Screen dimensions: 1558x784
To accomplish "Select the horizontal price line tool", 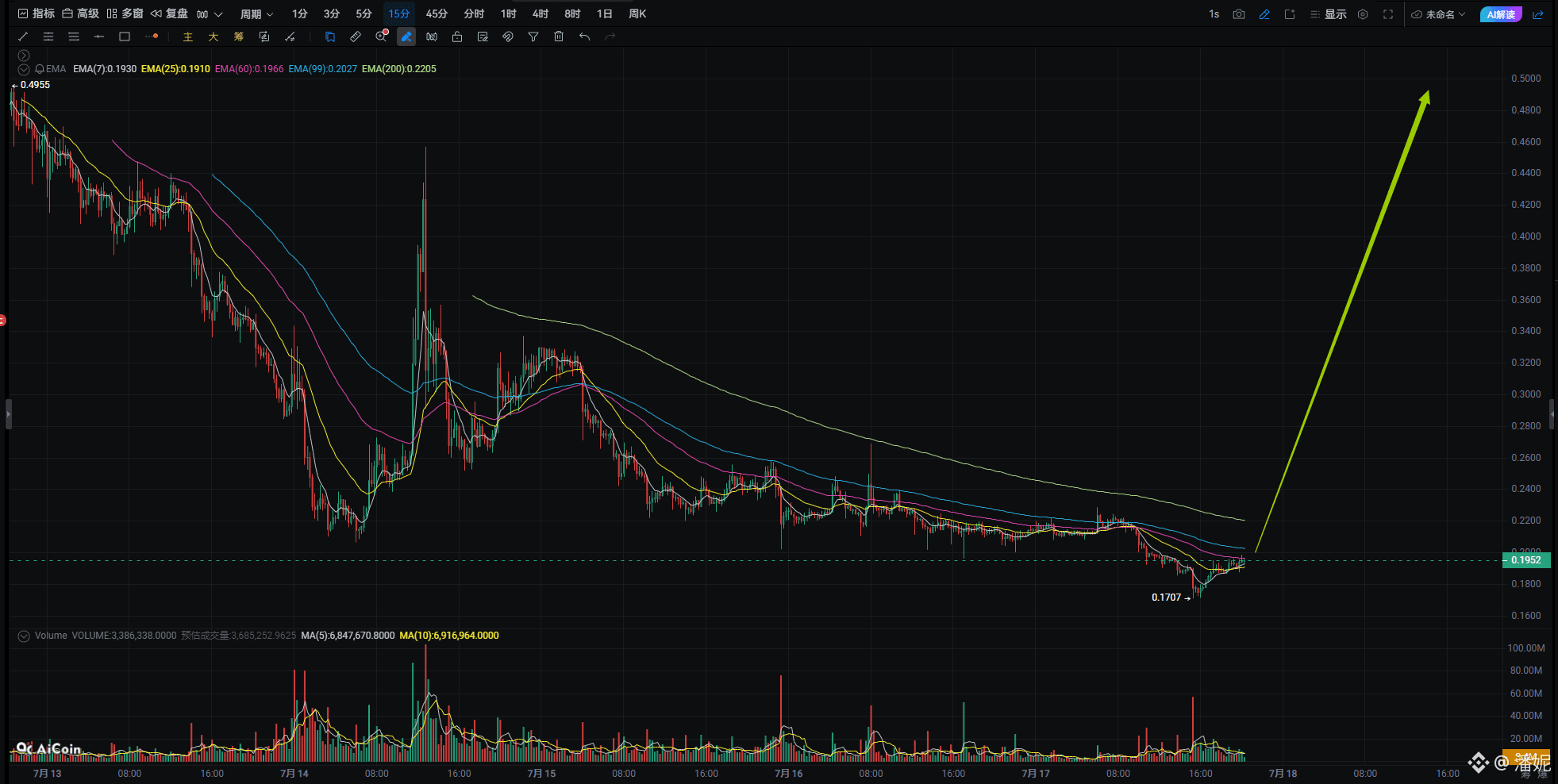I will (x=99, y=37).
